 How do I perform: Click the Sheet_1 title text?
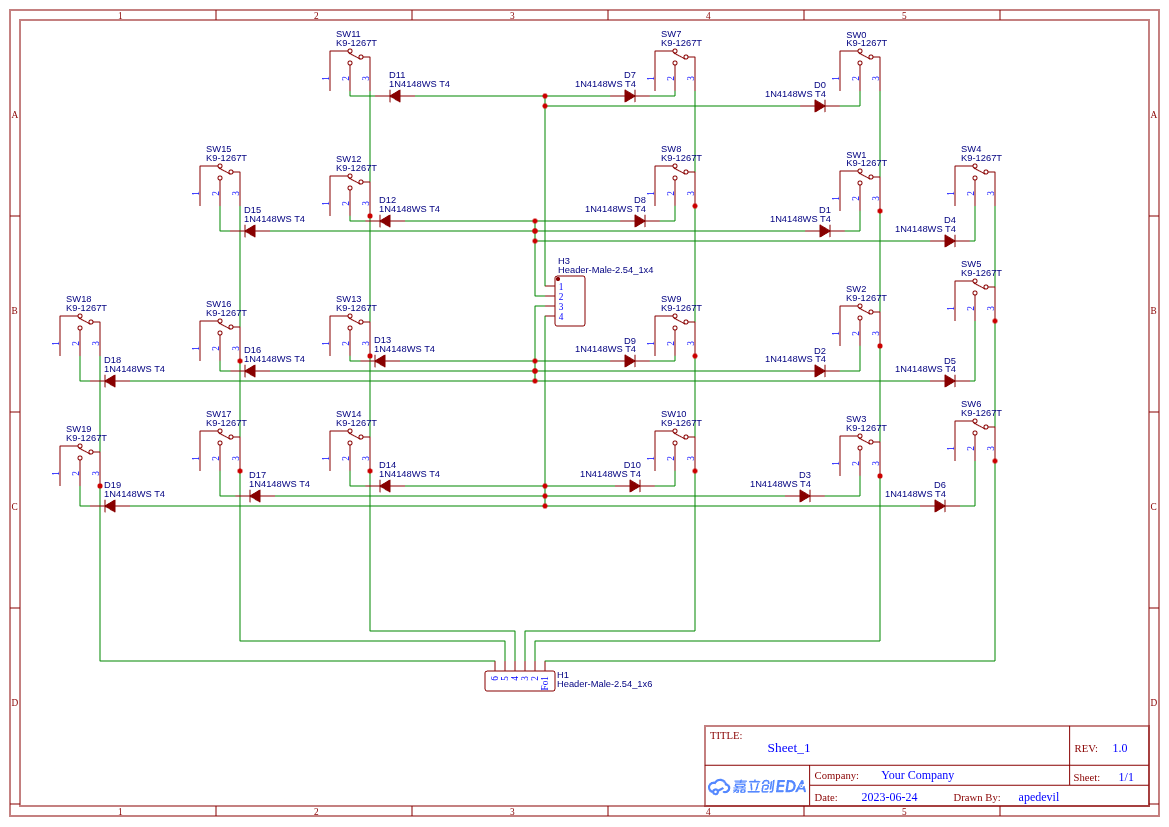coord(789,747)
